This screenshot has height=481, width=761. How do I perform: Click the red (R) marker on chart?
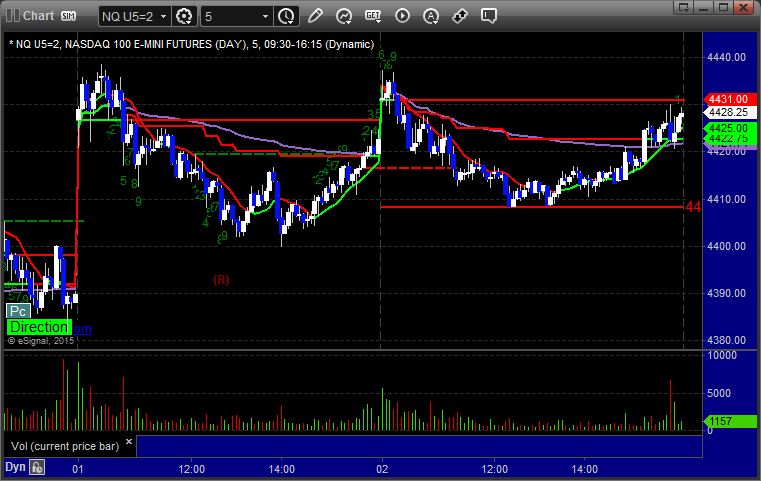pyautogui.click(x=221, y=280)
